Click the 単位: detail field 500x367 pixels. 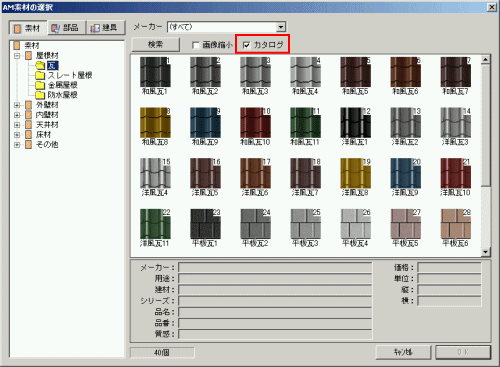click(449, 278)
